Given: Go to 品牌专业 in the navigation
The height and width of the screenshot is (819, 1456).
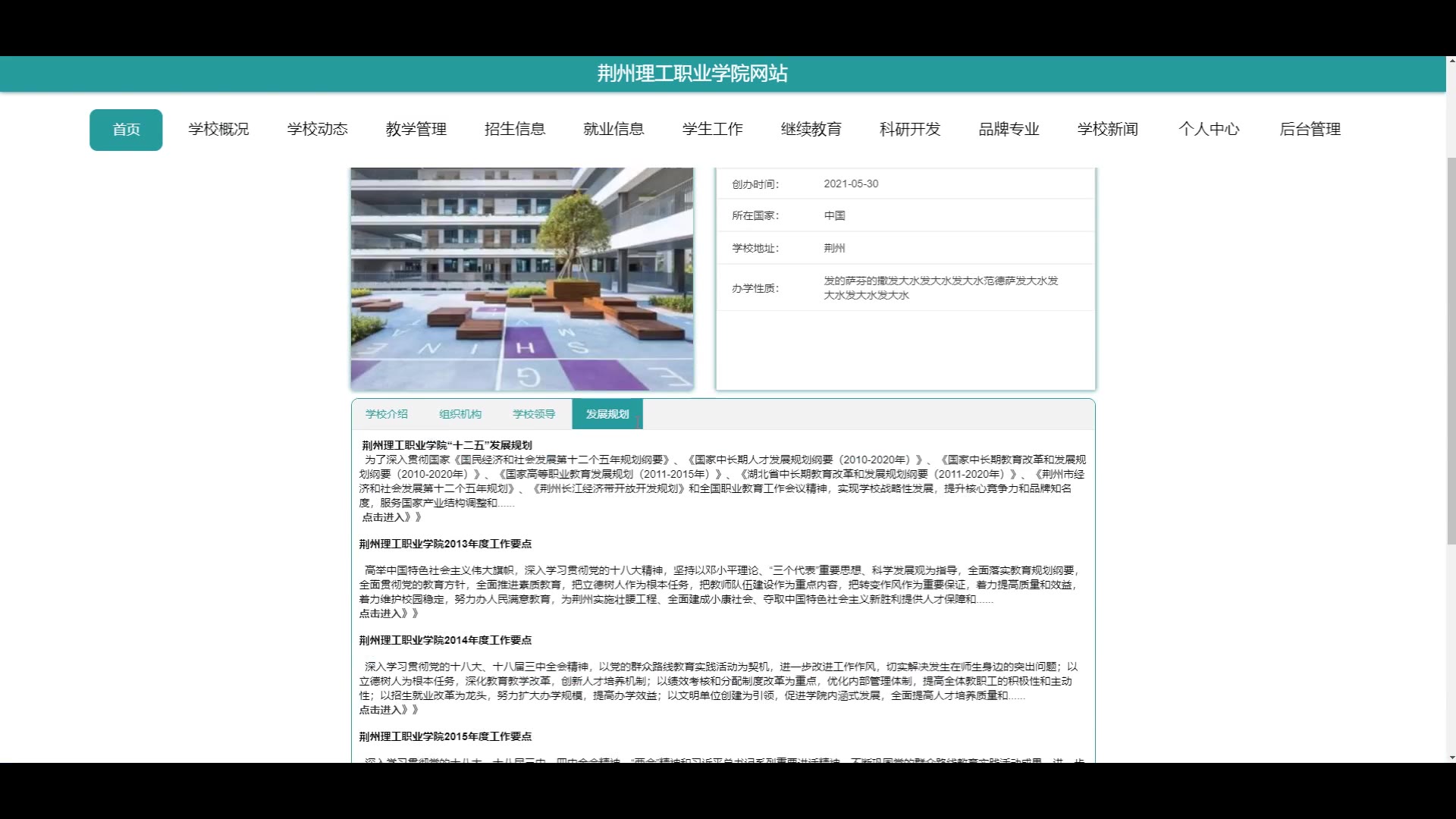Looking at the screenshot, I should (1009, 130).
